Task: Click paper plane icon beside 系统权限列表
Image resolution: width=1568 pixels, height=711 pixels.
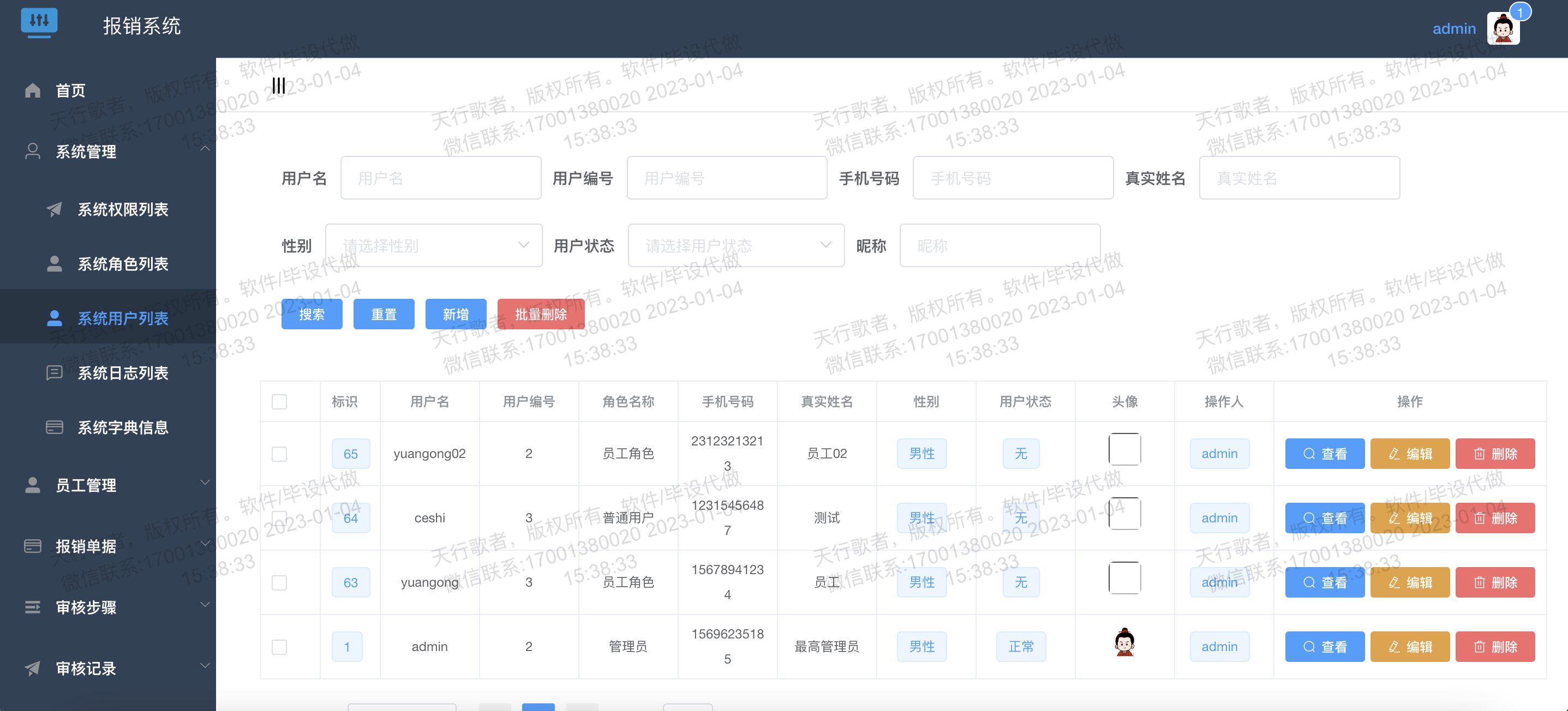Action: [54, 209]
